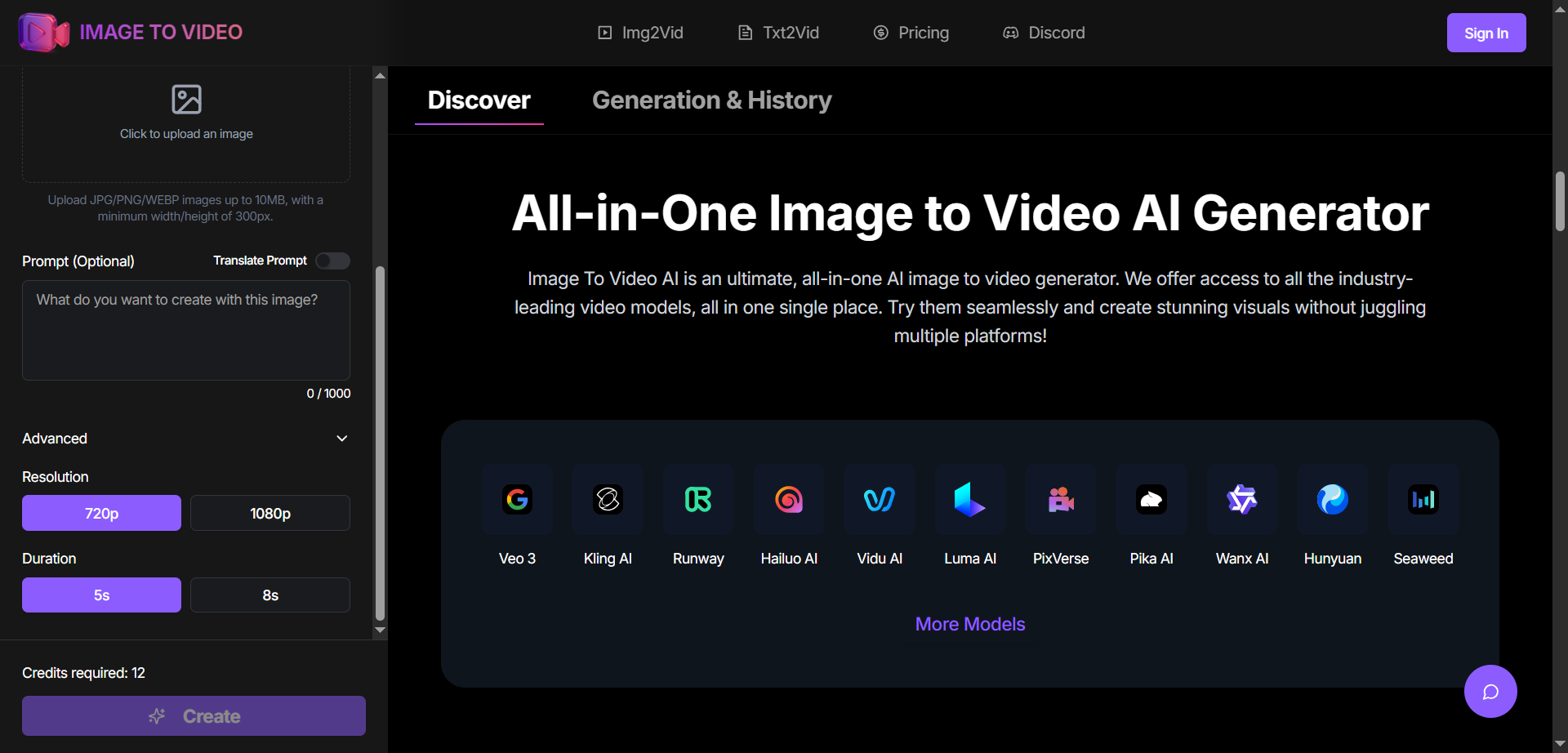The image size is (1568, 753).
Task: Choose the Runway model icon
Action: click(x=698, y=500)
